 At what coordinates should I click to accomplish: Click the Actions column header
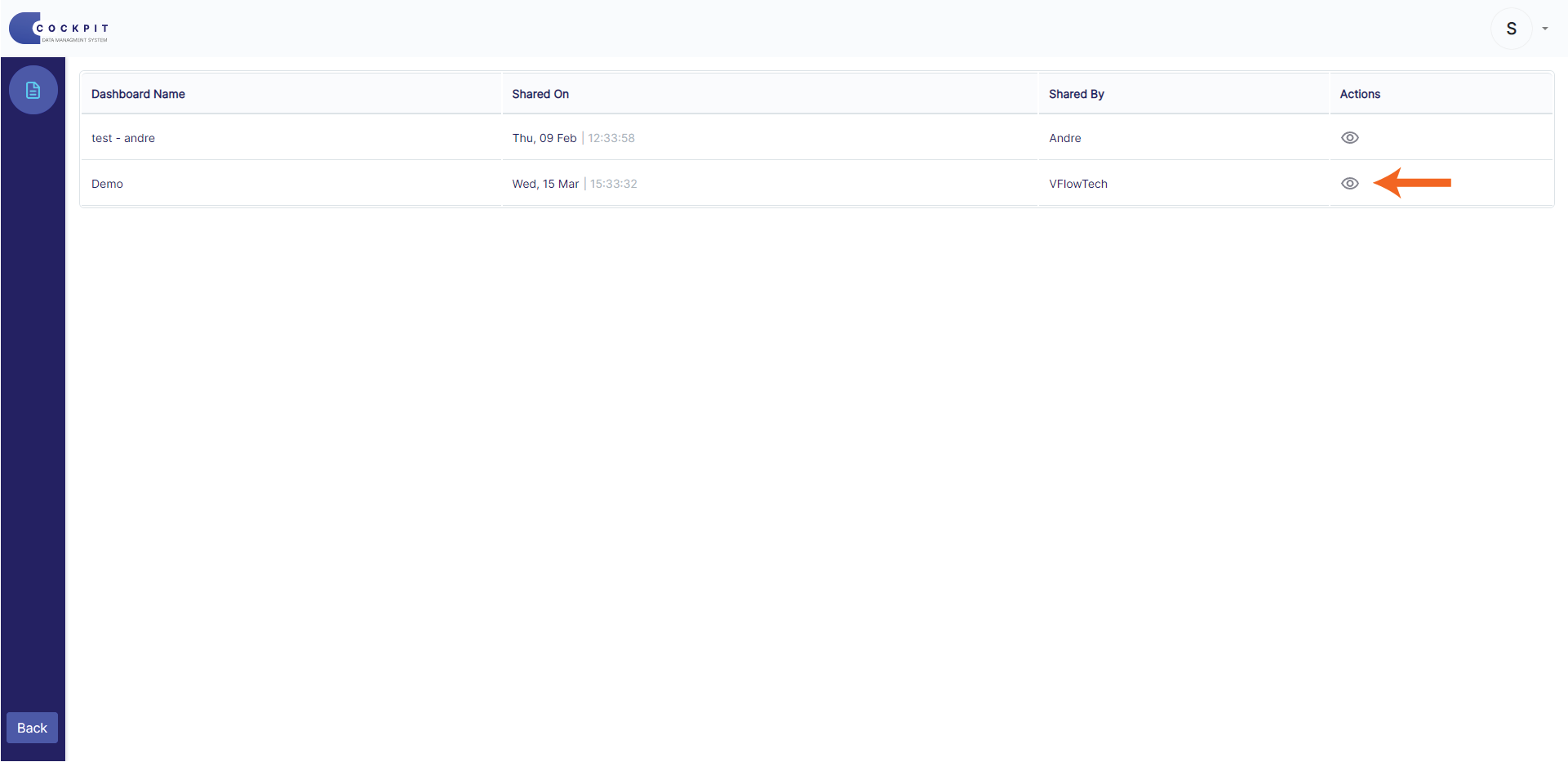coord(1360,94)
